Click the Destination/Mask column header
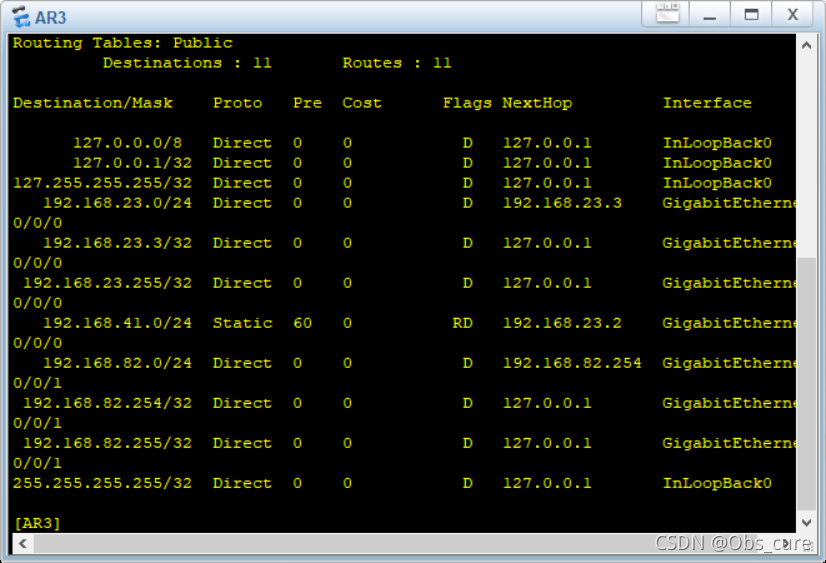Viewport: 826px width, 563px height. tap(92, 103)
